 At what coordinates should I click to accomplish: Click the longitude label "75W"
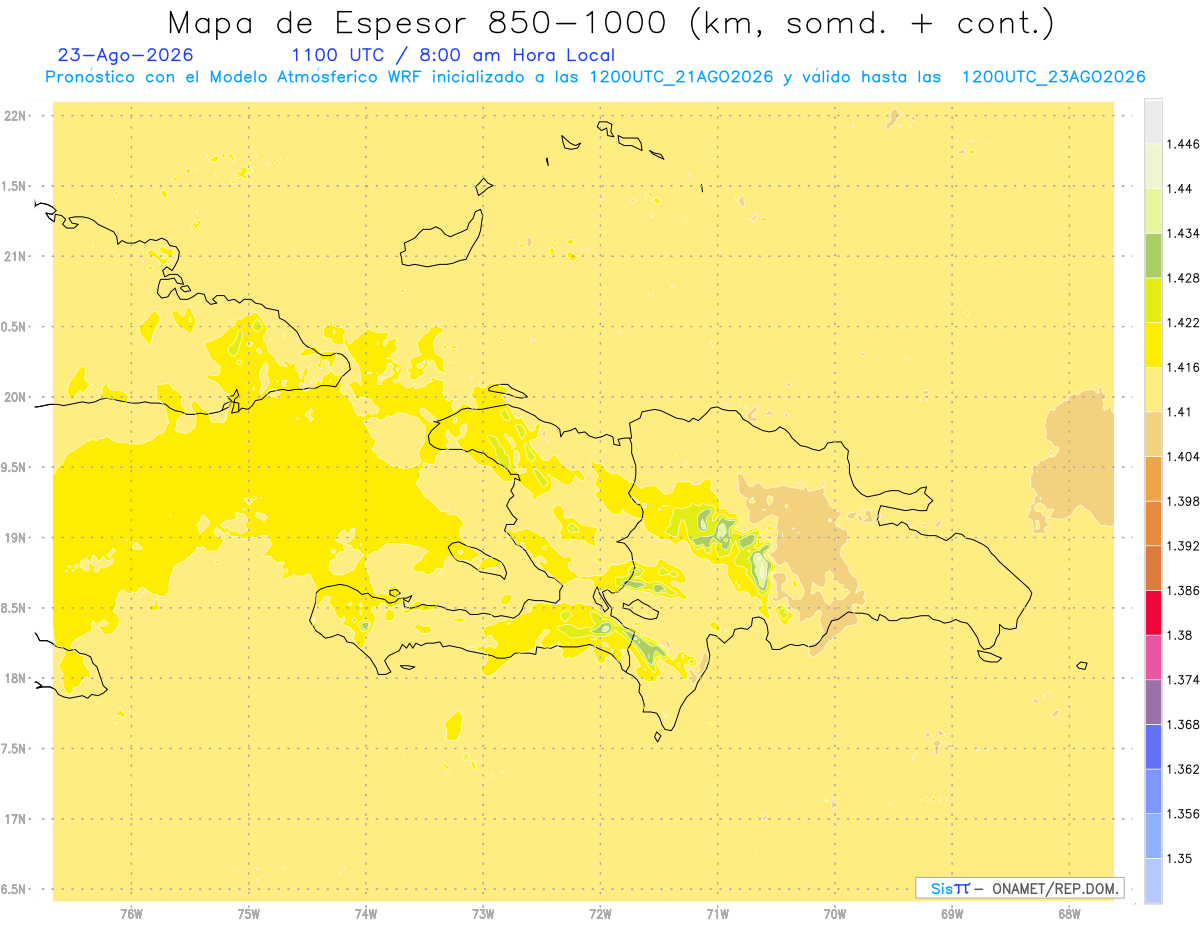coord(249,913)
